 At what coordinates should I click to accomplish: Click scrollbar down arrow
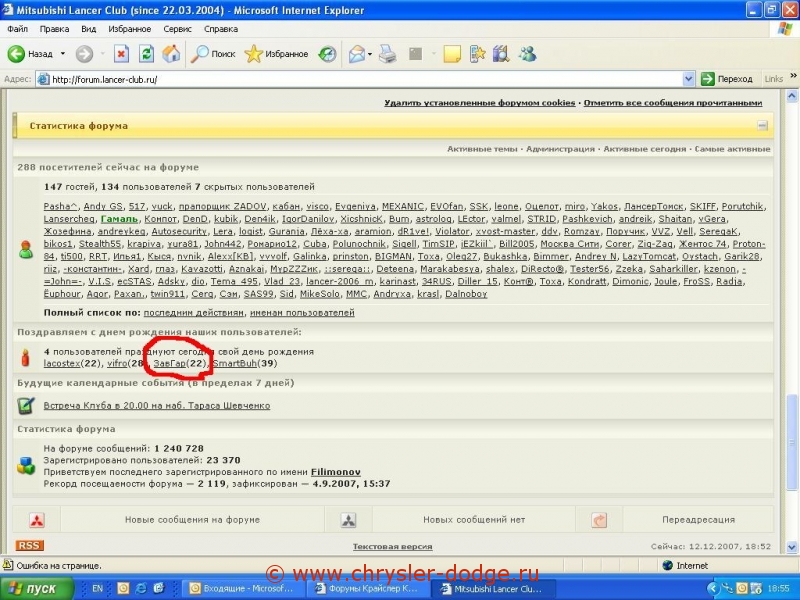(x=792, y=546)
